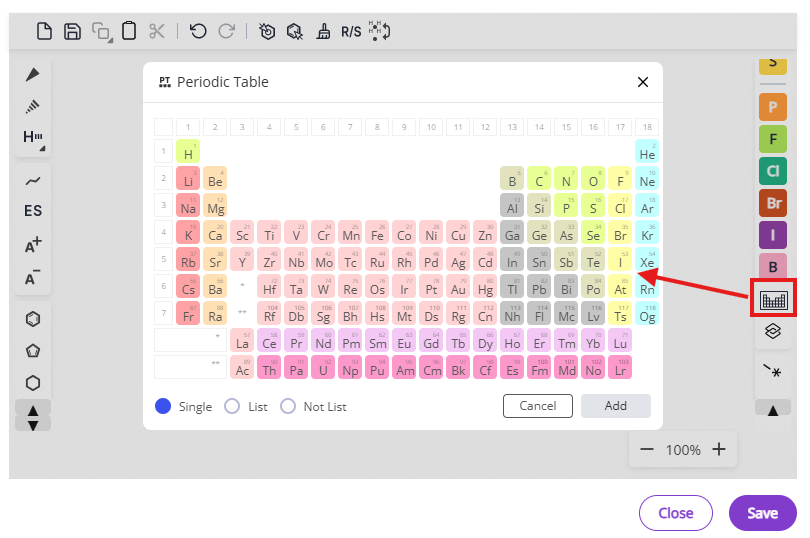
Task: Pick the orange Phosphorus atom swatch
Action: point(773,105)
